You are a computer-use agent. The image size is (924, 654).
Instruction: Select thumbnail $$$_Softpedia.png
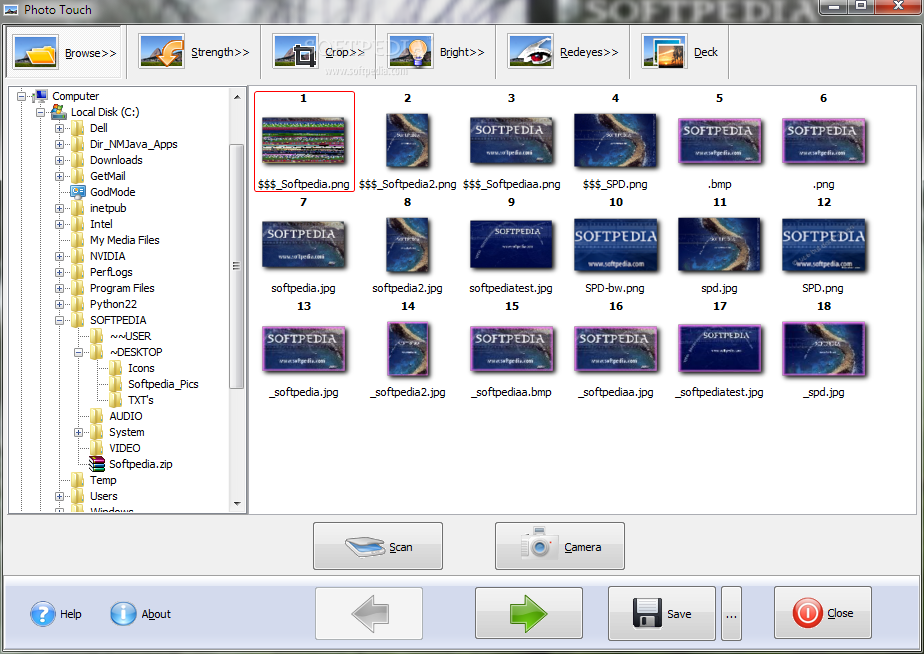pyautogui.click(x=304, y=141)
